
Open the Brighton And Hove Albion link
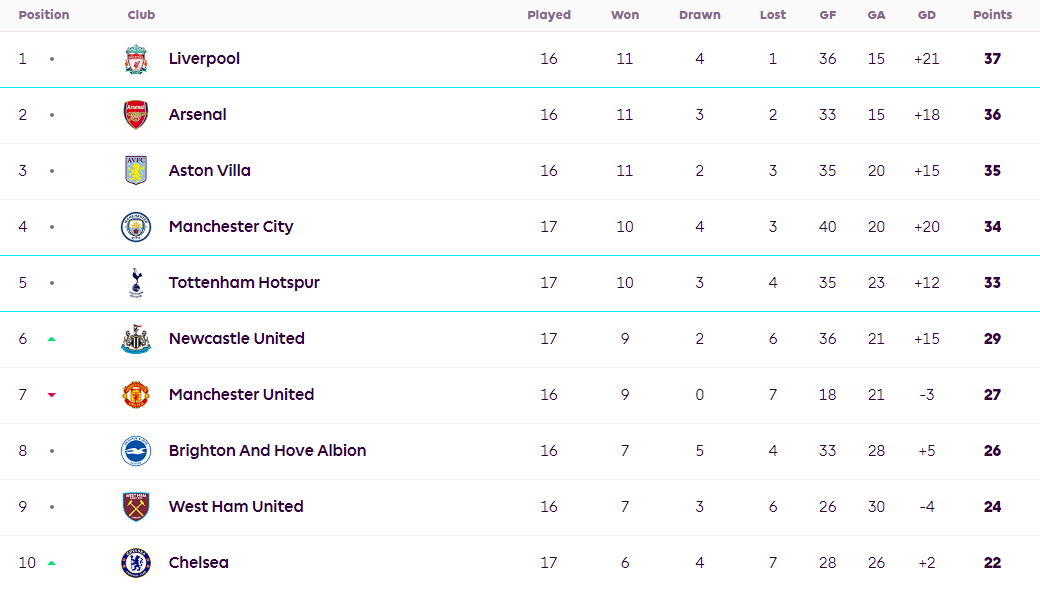click(x=267, y=450)
